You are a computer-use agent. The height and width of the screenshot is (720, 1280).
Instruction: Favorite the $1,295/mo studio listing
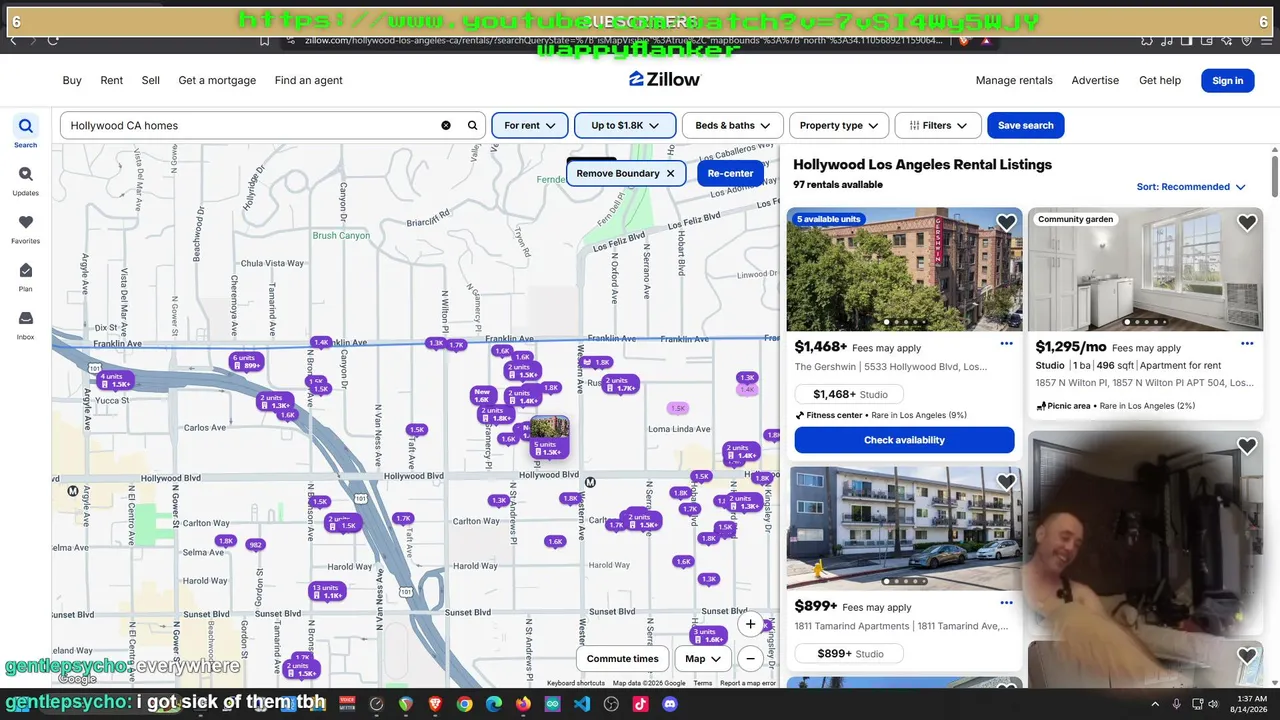pyautogui.click(x=1247, y=223)
